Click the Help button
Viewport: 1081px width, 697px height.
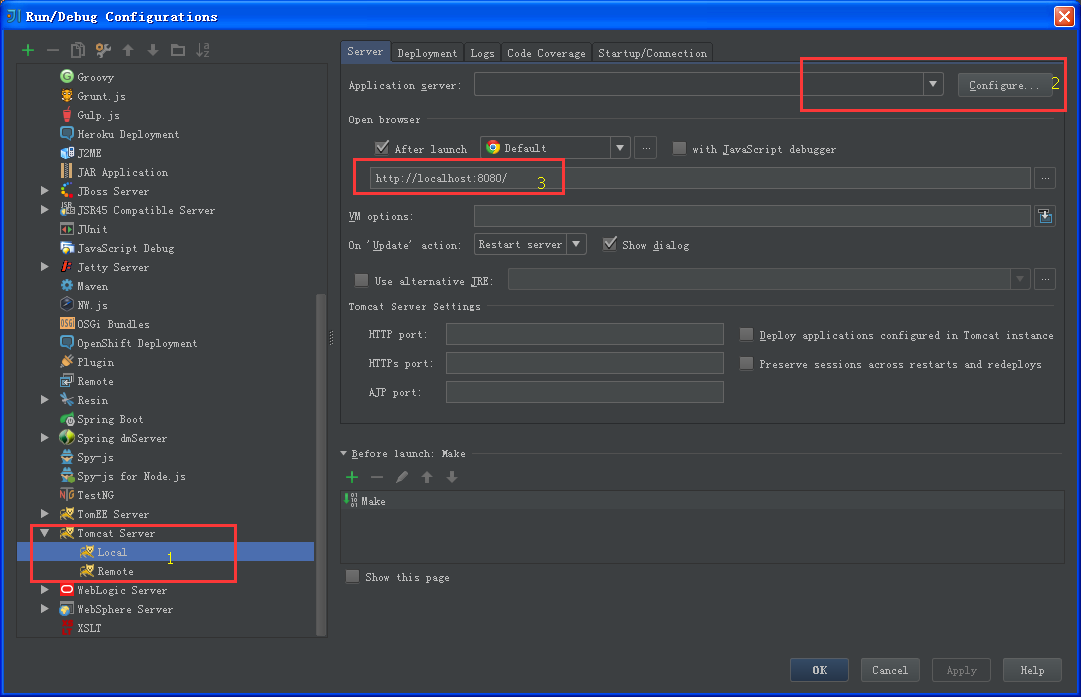1032,669
